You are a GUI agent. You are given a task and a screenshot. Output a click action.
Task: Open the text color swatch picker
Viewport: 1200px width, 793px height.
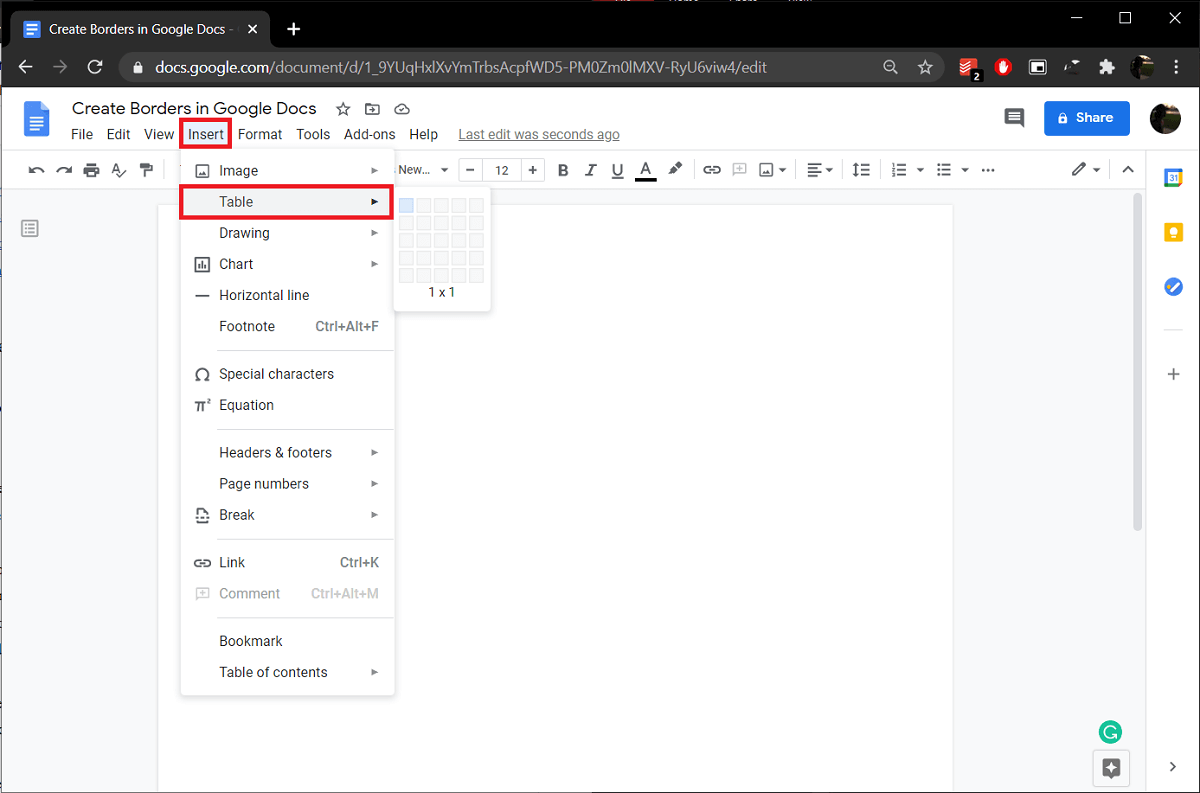pyautogui.click(x=645, y=170)
